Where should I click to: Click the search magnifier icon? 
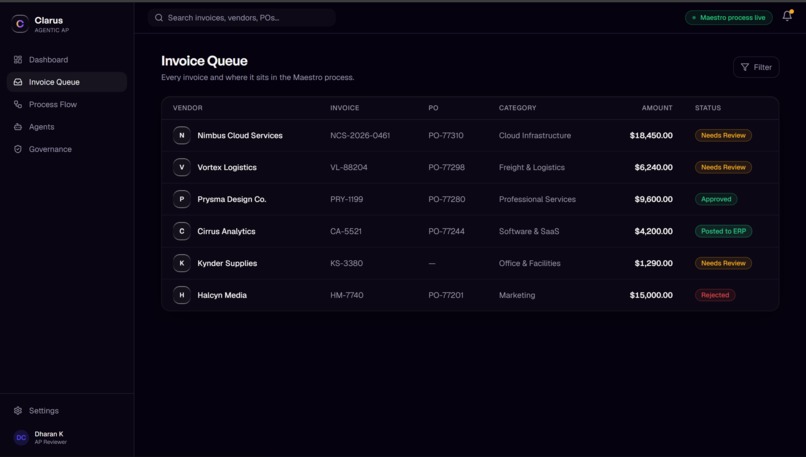pos(159,17)
